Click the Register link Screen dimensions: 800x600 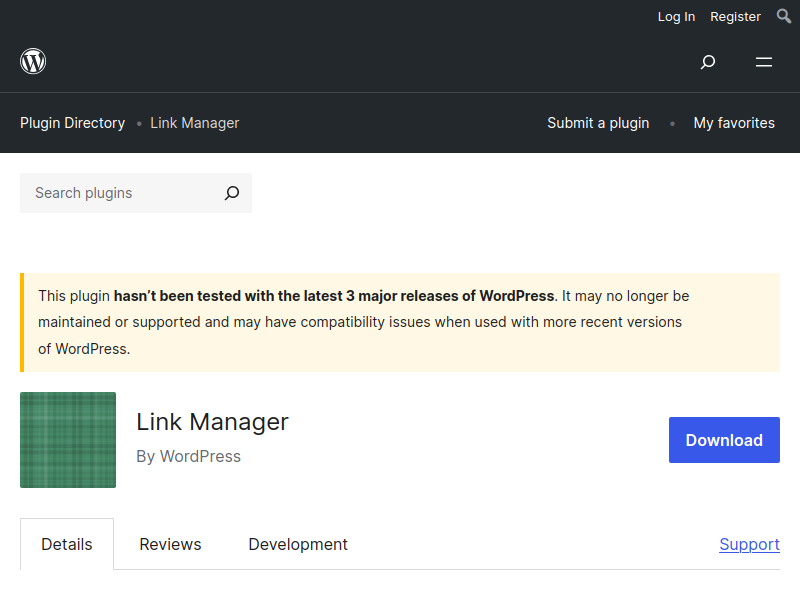(735, 17)
